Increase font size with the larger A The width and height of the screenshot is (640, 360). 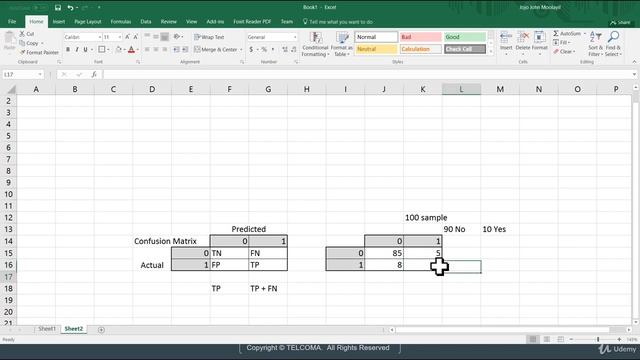point(127,37)
